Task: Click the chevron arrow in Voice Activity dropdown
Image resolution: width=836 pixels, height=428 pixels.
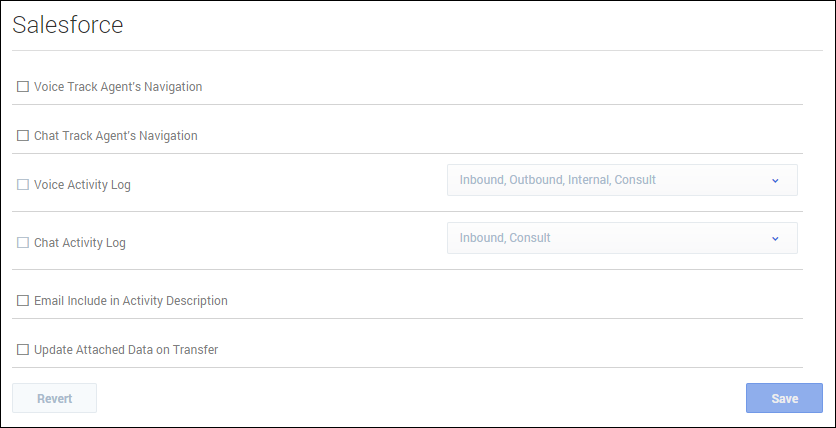Action: [x=775, y=180]
